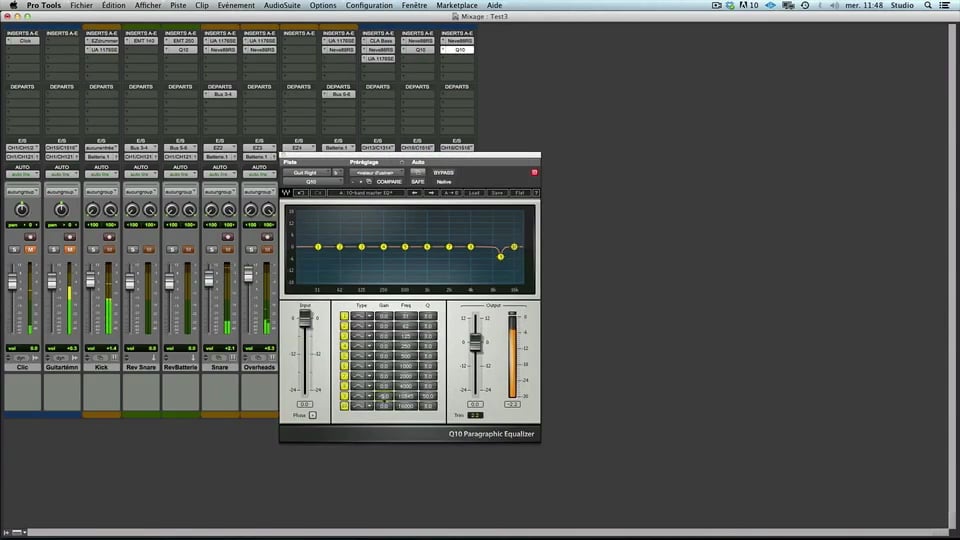Click band 9 frequency value field
Viewport: 960px width, 540px height.
tap(406, 396)
